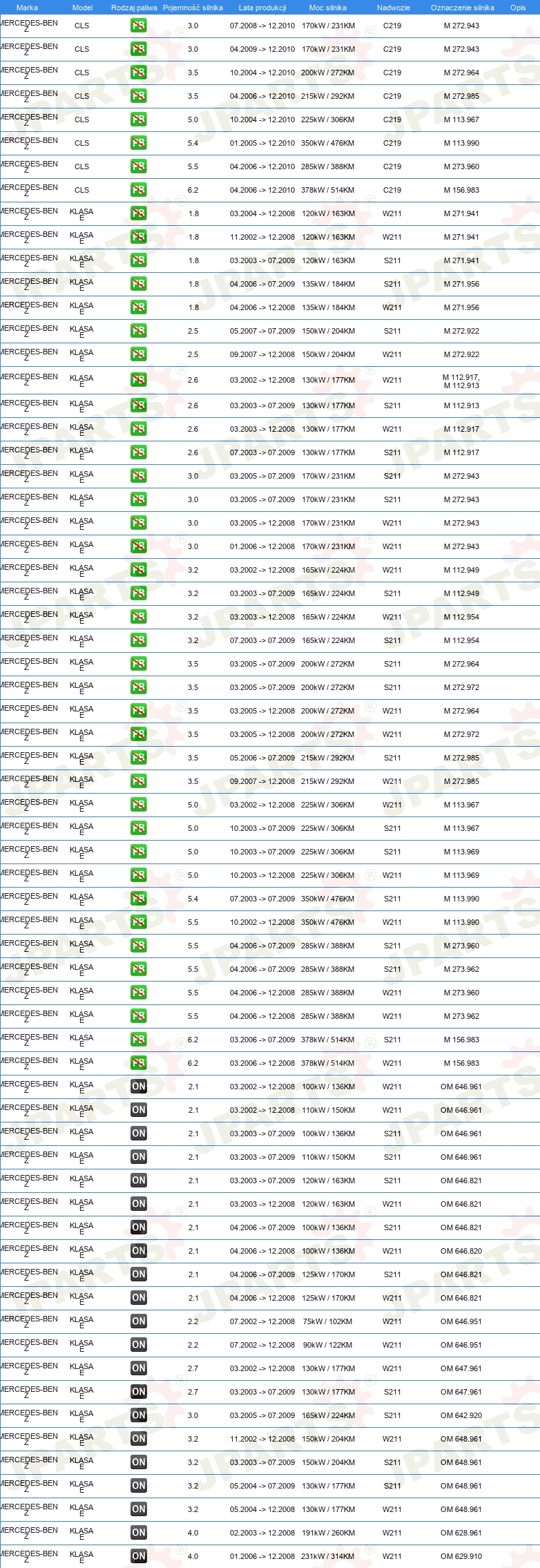This screenshot has height=1568, width=540.
Task: Click the diesel ON icon in the OM 629.910 row
Action: pos(138,1556)
